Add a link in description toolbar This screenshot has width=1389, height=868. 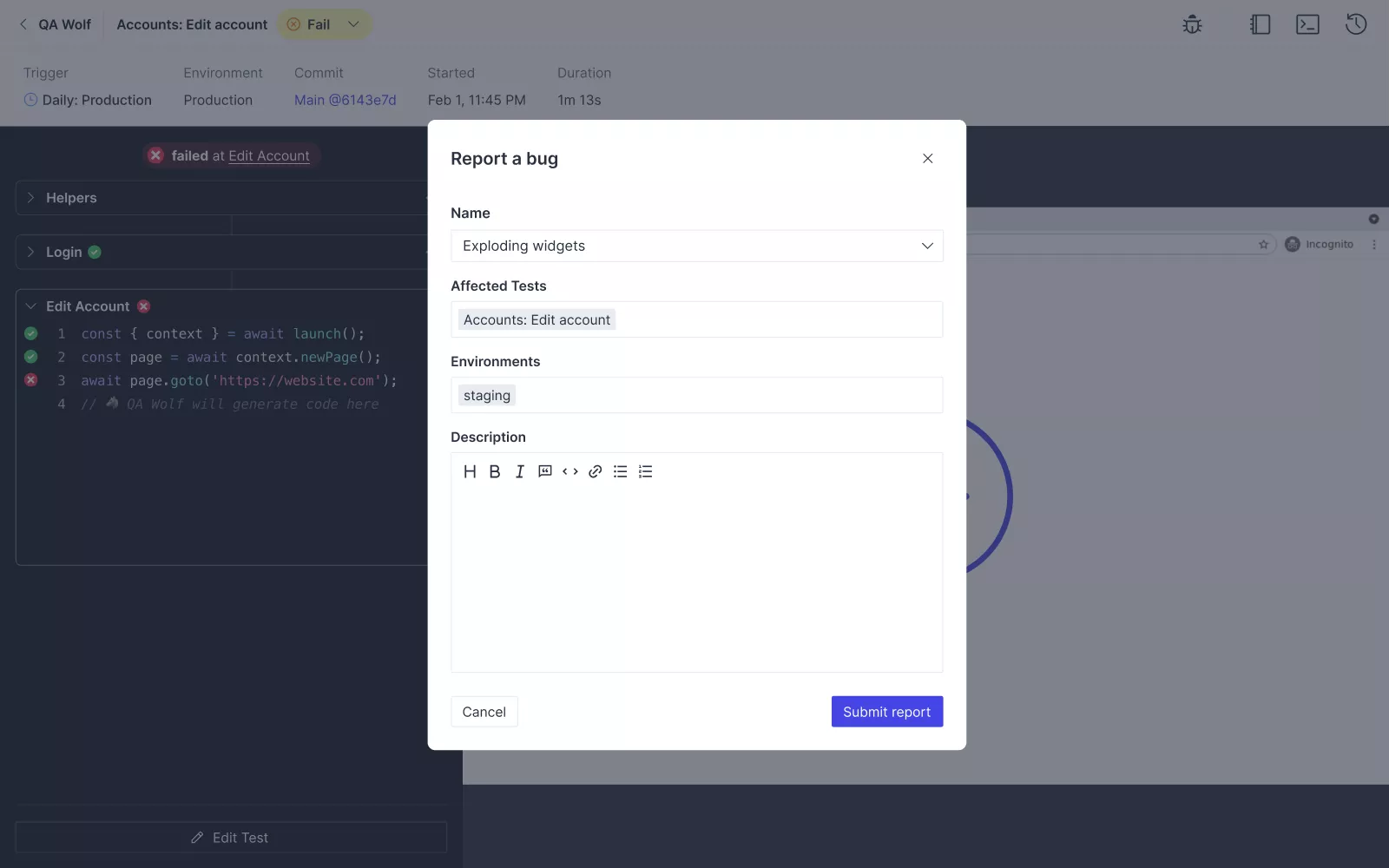tap(595, 471)
